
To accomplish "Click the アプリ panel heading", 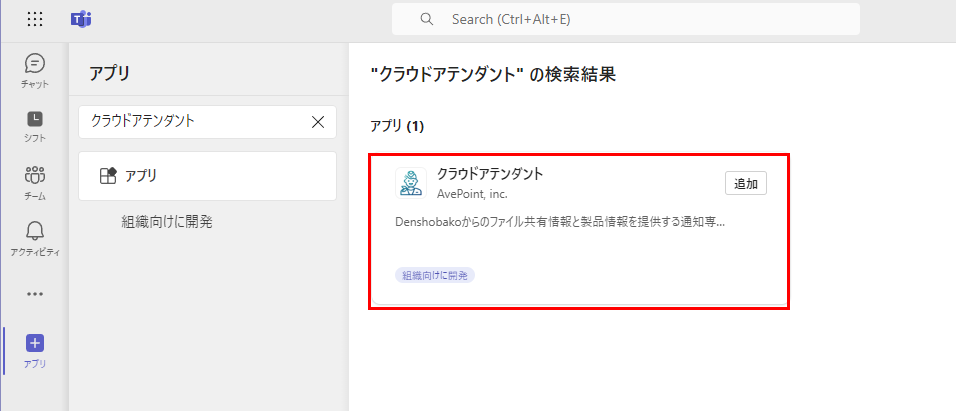I will point(110,74).
